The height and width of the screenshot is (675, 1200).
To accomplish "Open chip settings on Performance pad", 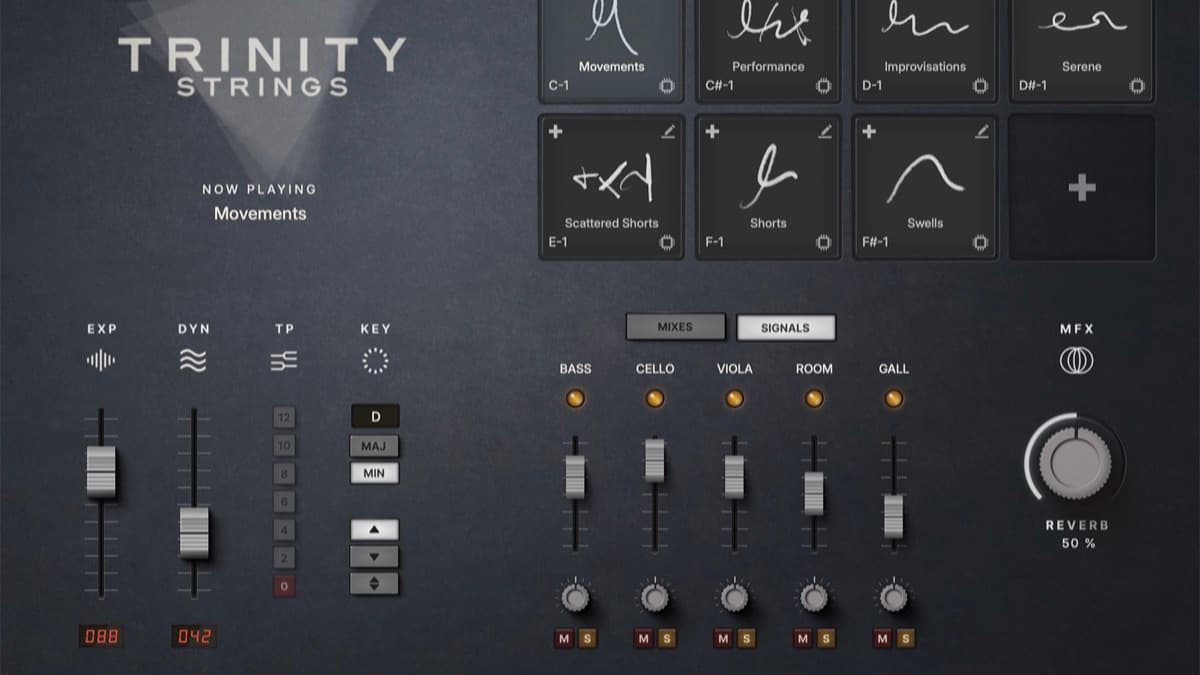I will [x=824, y=86].
